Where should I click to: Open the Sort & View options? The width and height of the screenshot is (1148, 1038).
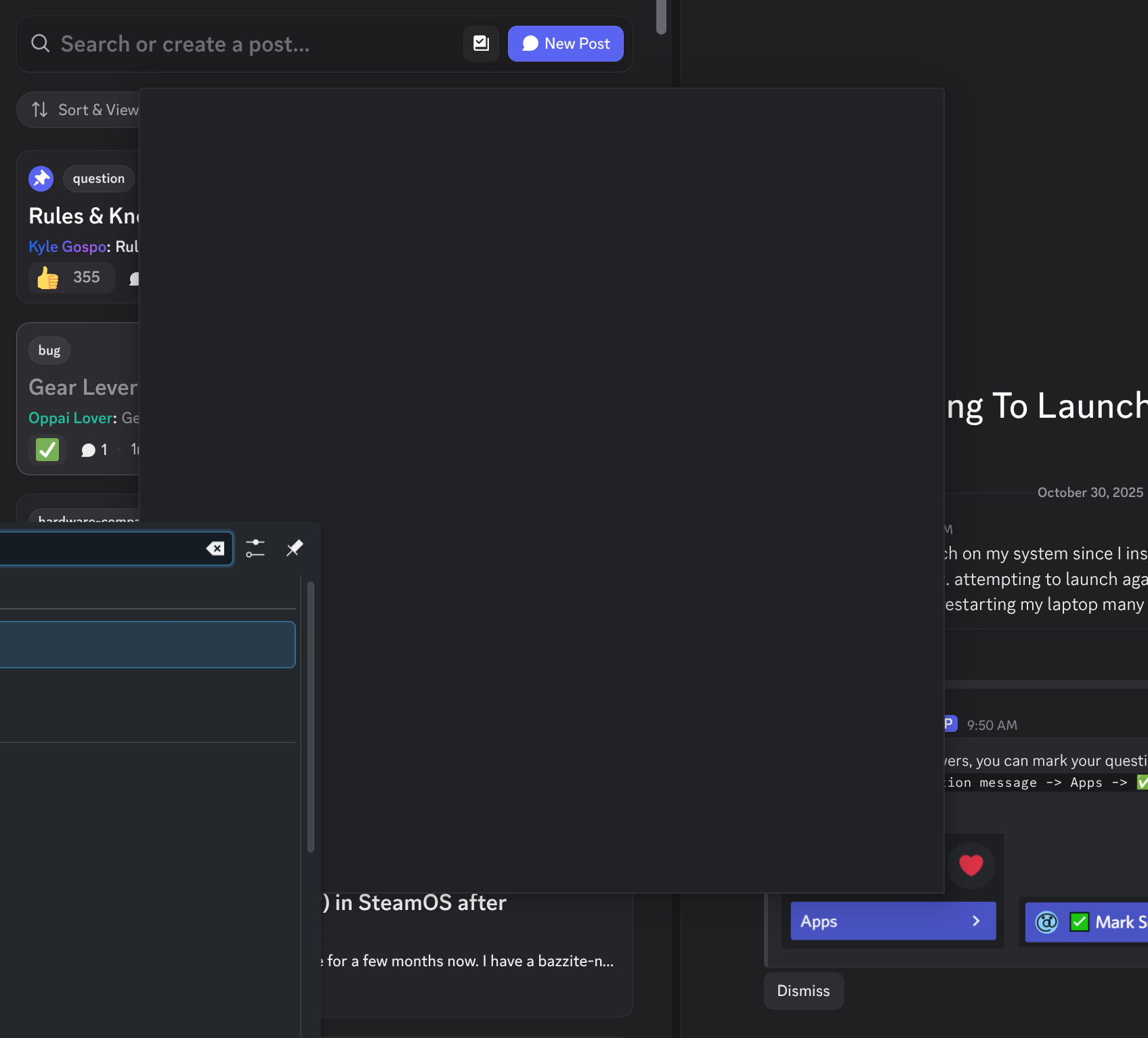click(78, 110)
